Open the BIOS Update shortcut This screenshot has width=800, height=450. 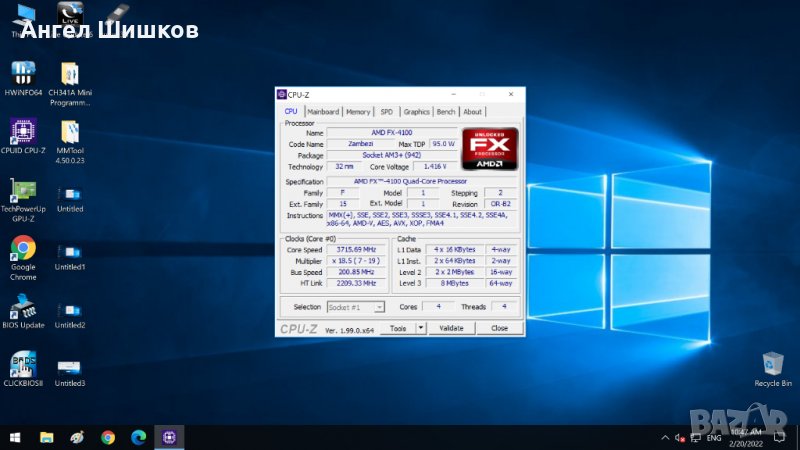pyautogui.click(x=23, y=307)
